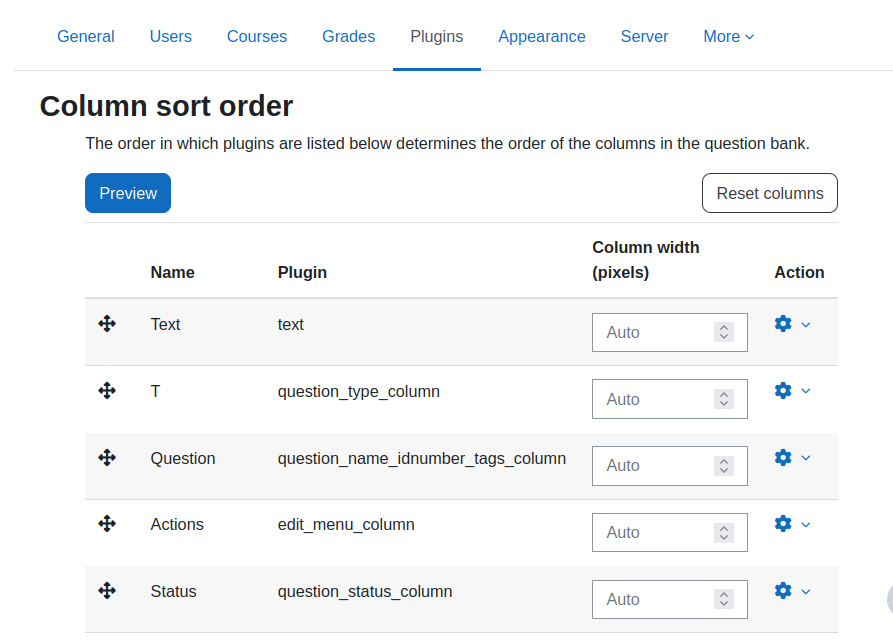Click the move handle for the T row
The image size is (893, 643).
click(x=107, y=391)
